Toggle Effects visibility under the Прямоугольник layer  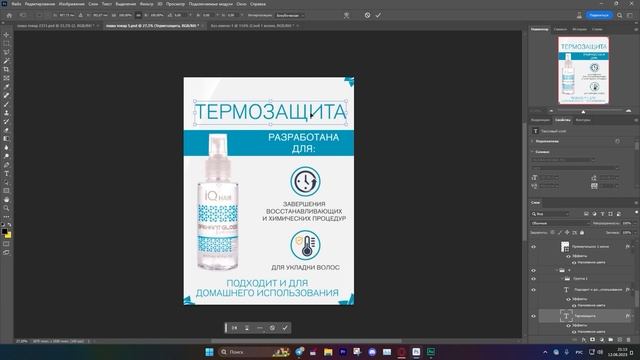(569, 256)
